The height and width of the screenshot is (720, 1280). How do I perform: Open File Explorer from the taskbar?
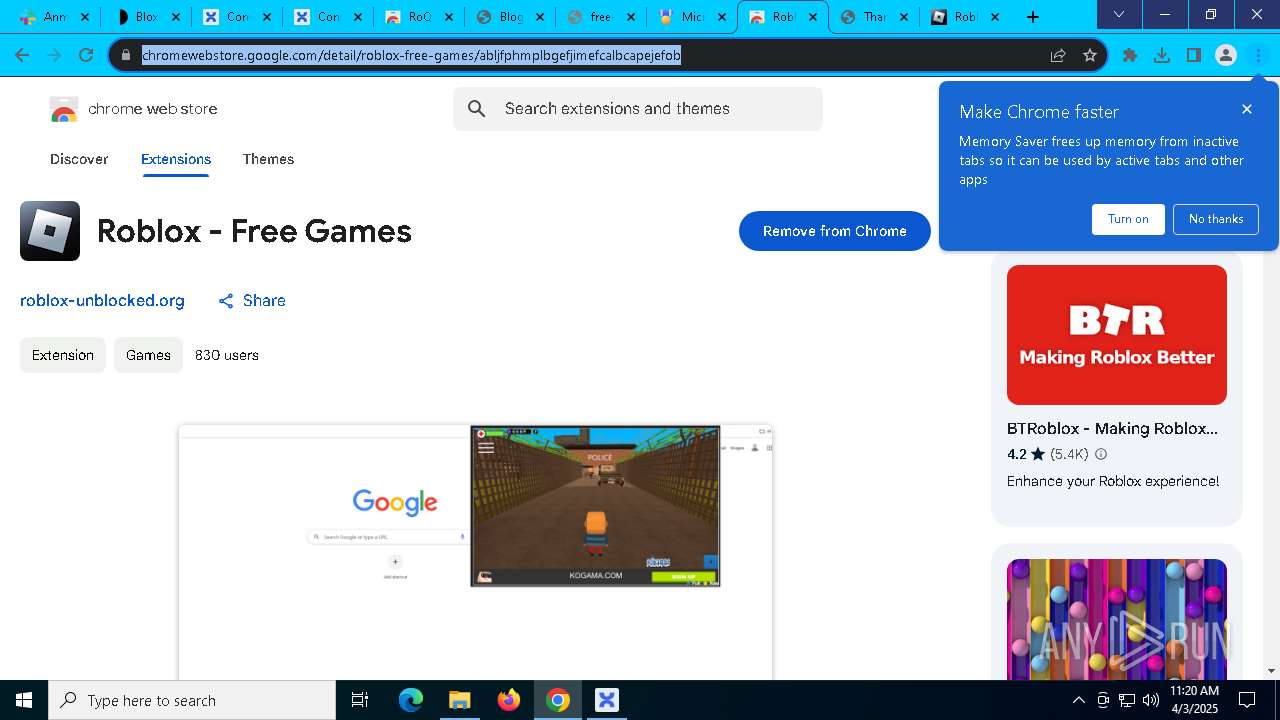[459, 700]
